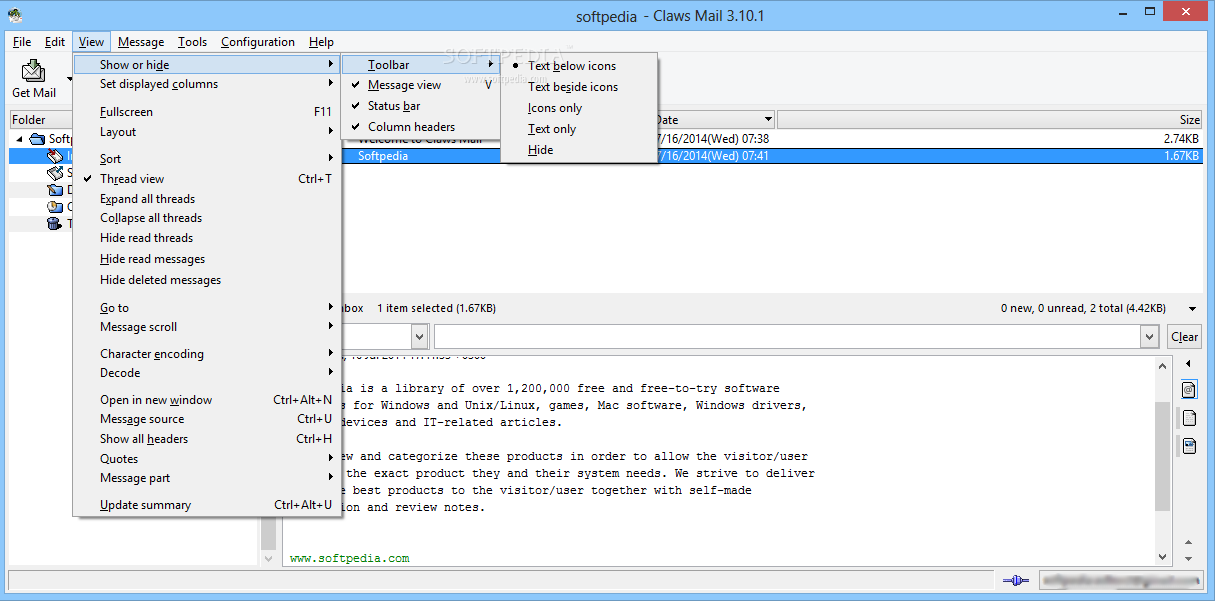Choose Show all headers
Viewport: 1215px width, 601px height.
pos(208,439)
